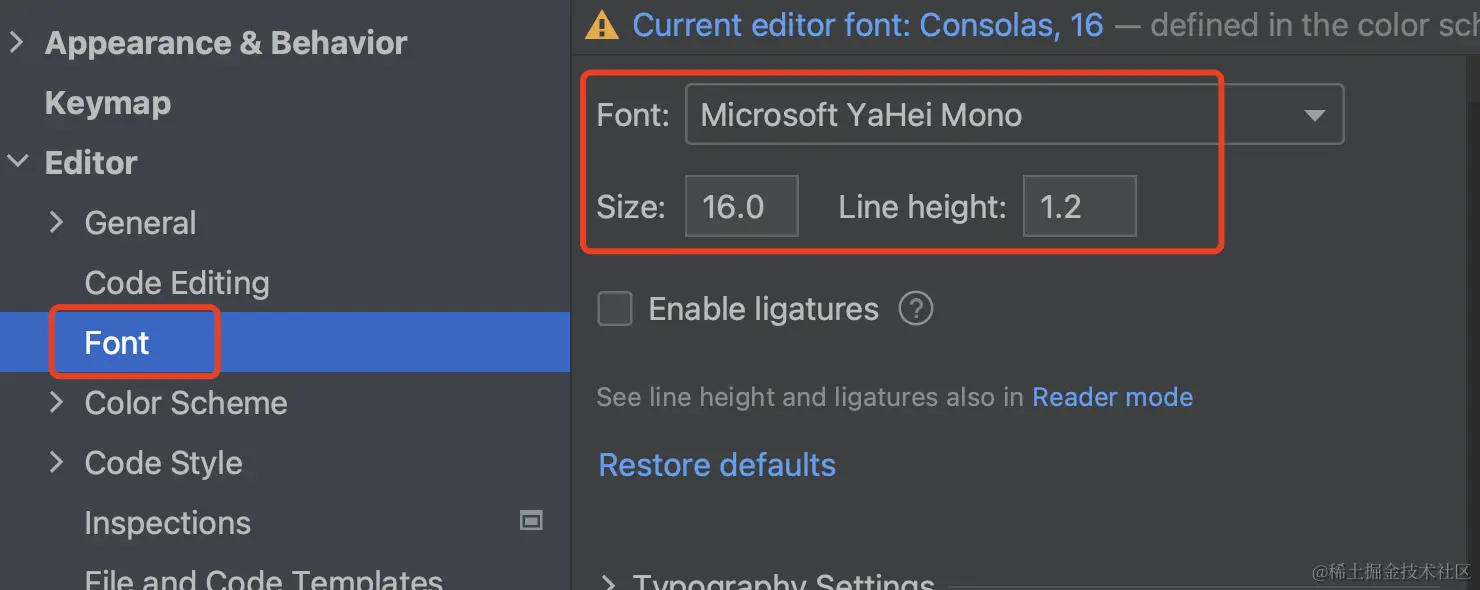This screenshot has width=1480, height=590.
Task: Open the Reader mode link
Action: (x=1112, y=397)
